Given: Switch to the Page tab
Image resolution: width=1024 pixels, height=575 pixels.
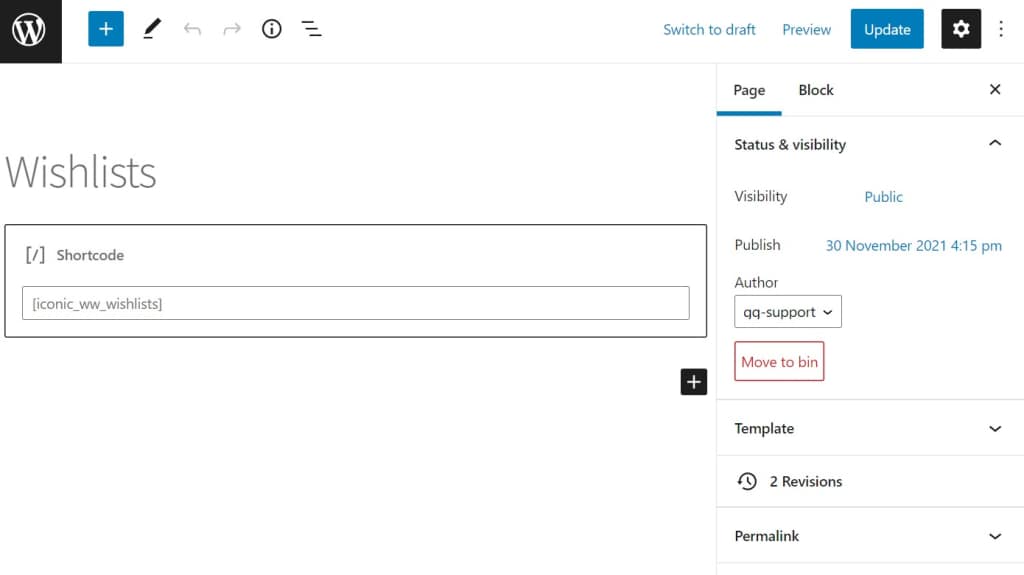Looking at the screenshot, I should (x=749, y=90).
